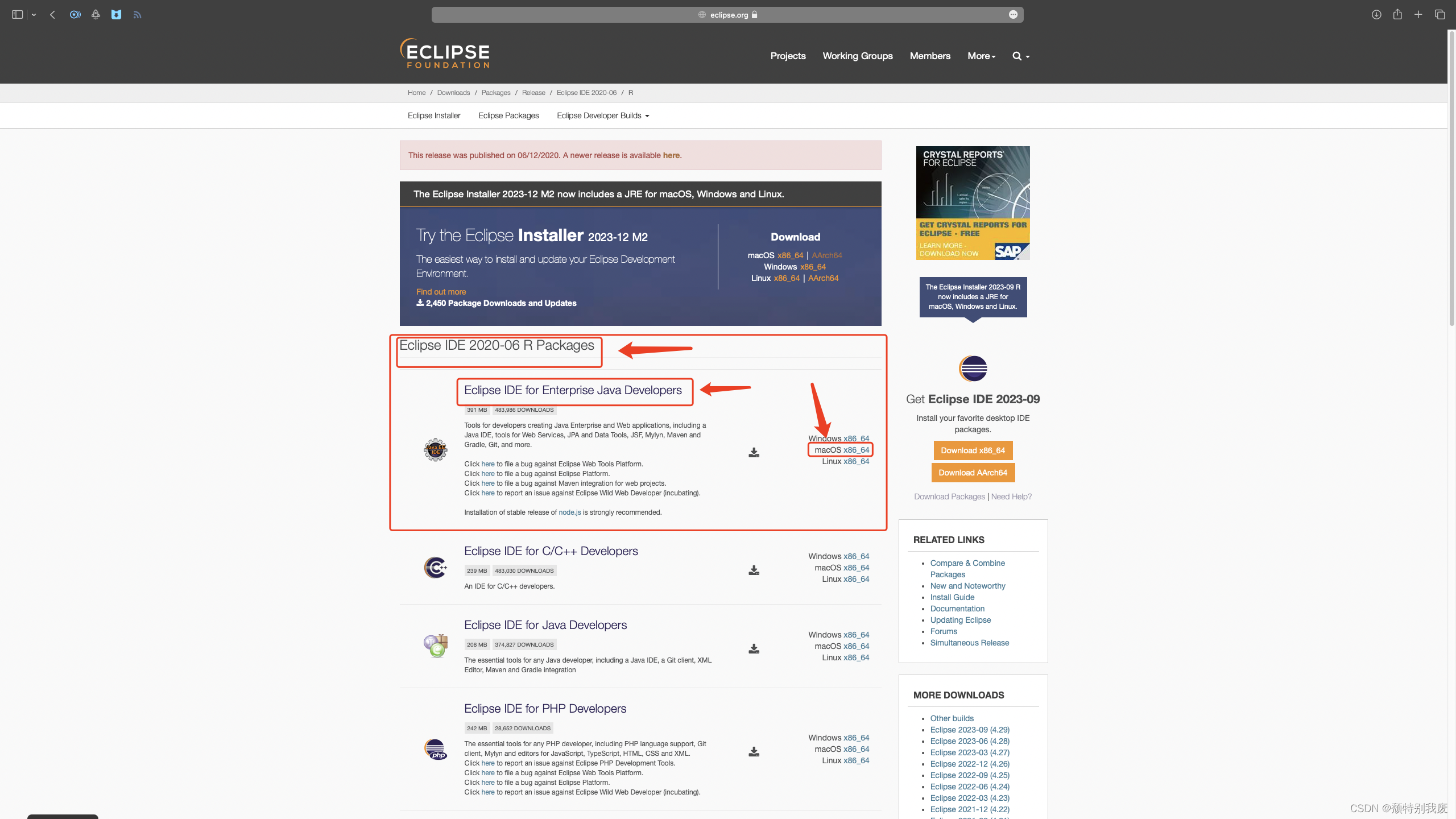This screenshot has height=819, width=1456.
Task: Click macOS x86_64 link for Enterprise Java
Action: click(856, 450)
